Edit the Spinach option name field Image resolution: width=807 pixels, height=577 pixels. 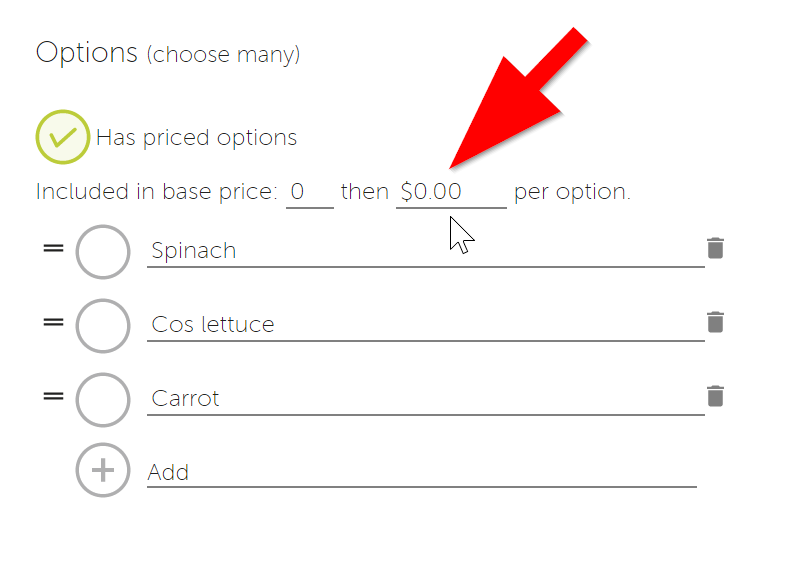pyautogui.click(x=426, y=251)
